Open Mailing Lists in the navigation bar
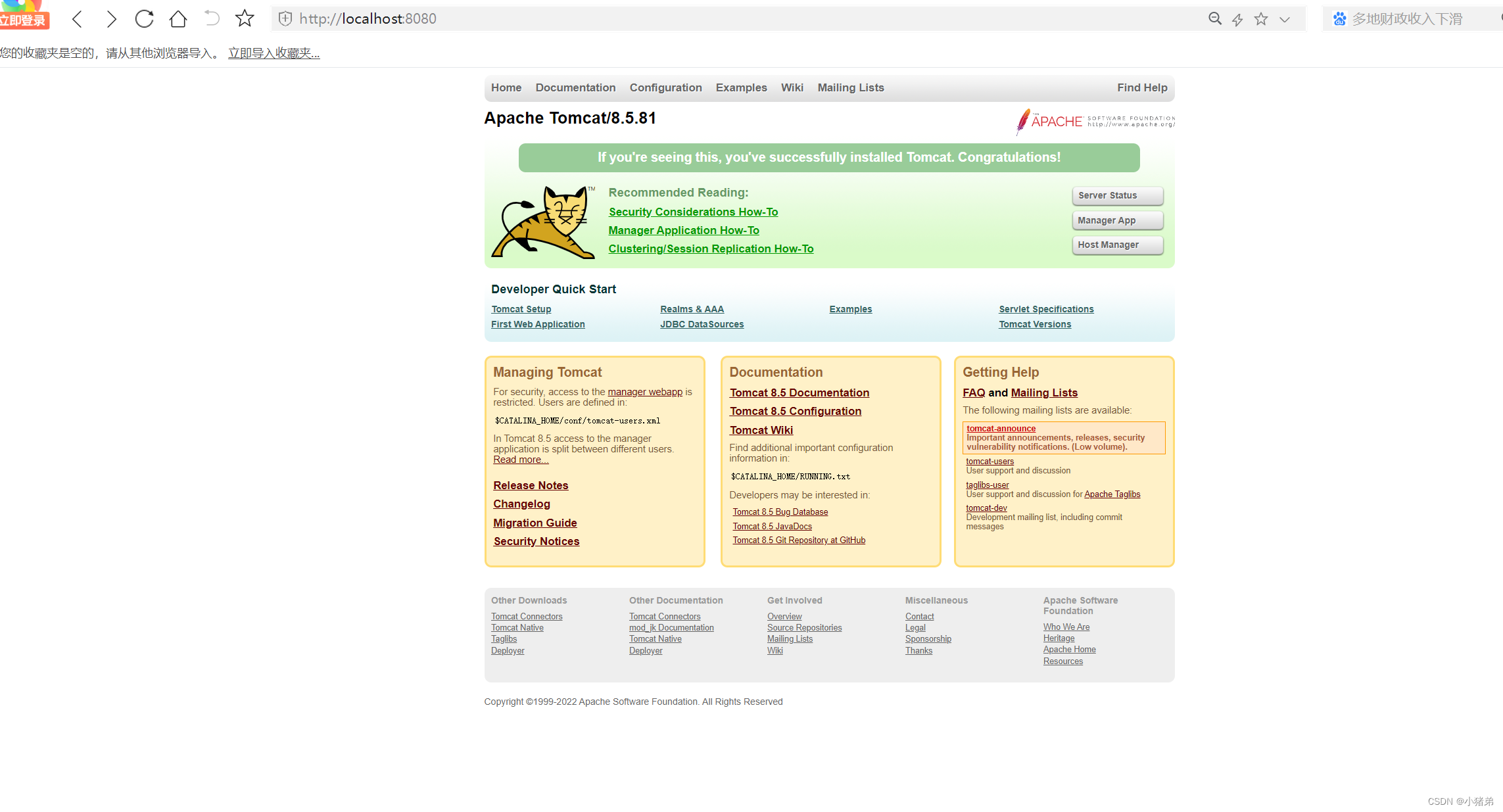The height and width of the screenshot is (812, 1503). click(x=850, y=87)
